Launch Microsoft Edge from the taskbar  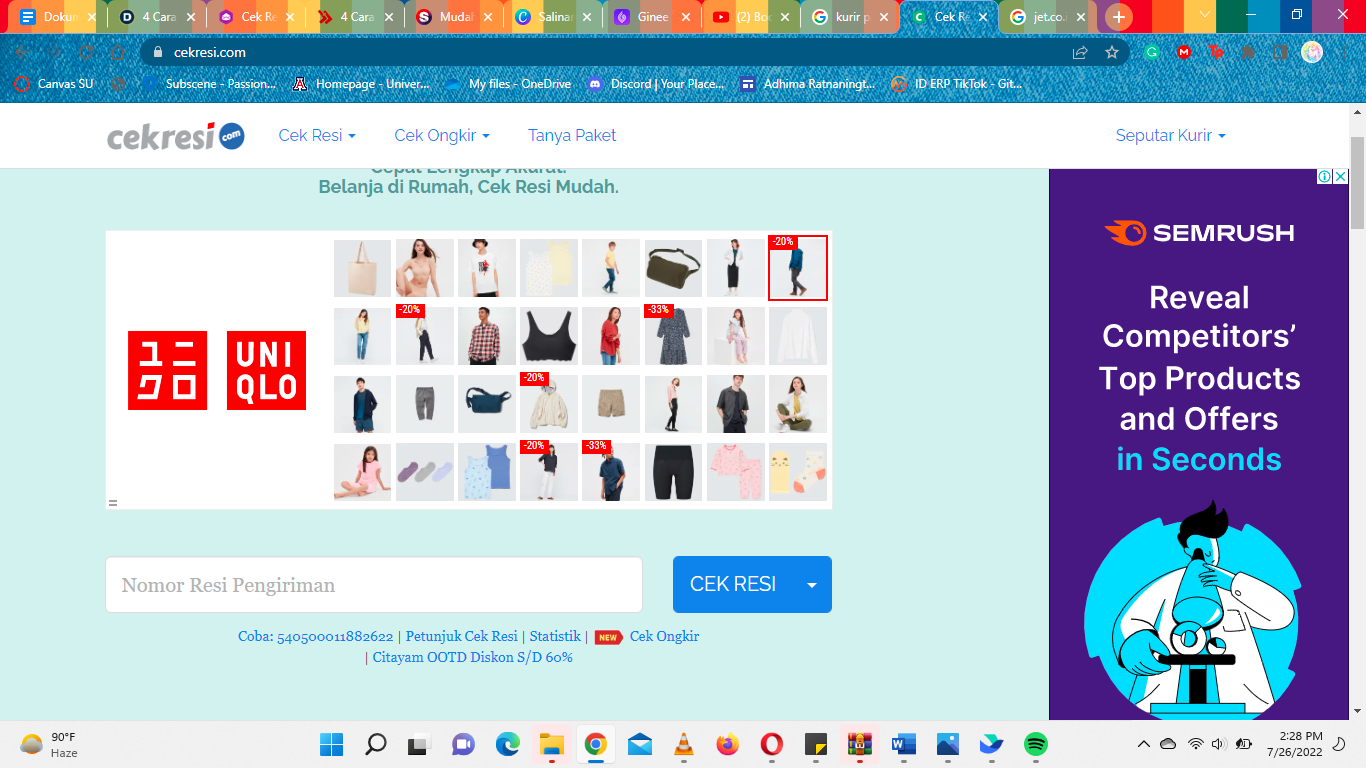508,744
